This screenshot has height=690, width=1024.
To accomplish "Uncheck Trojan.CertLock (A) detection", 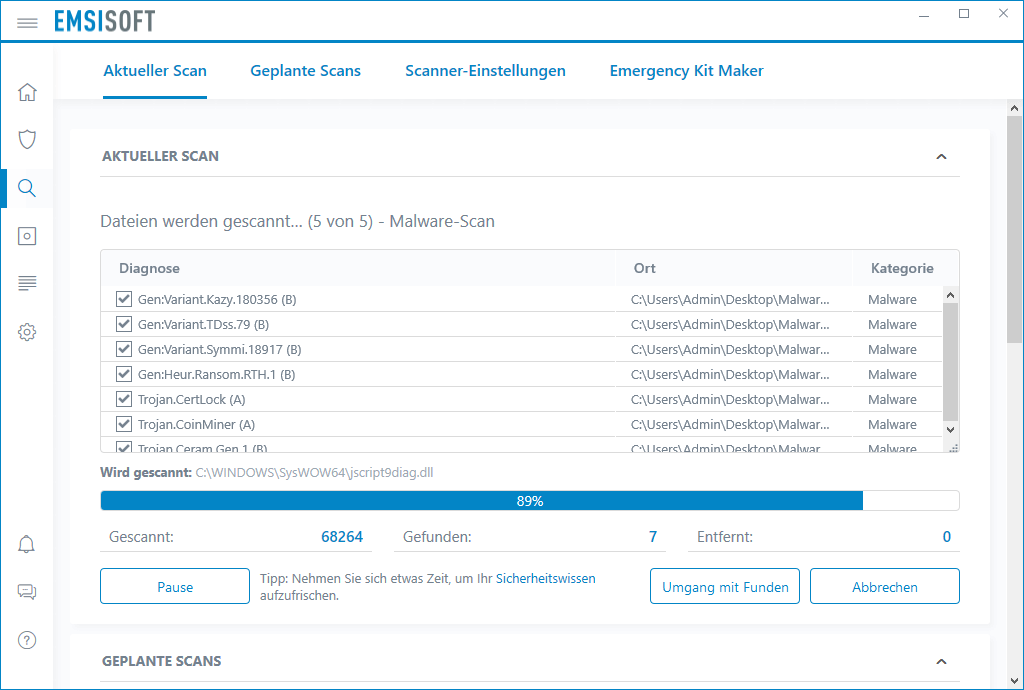I will 123,399.
